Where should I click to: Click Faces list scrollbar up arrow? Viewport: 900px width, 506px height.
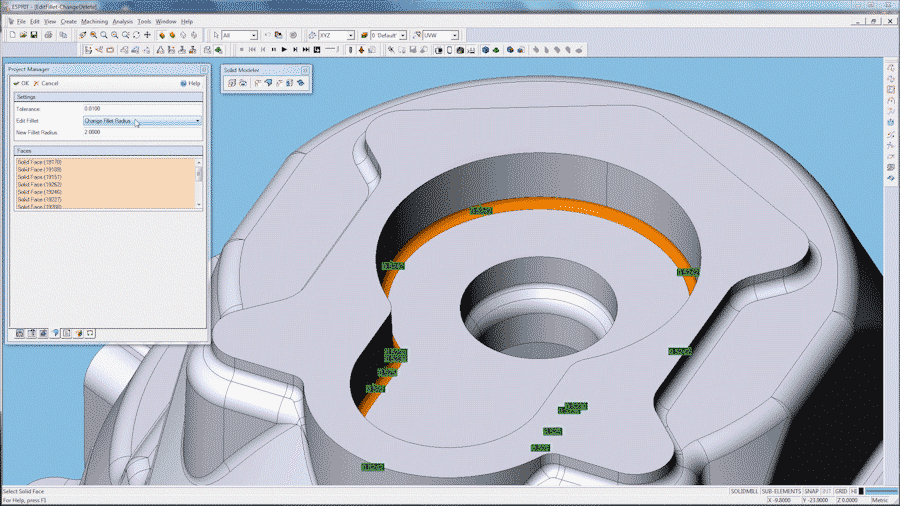[x=199, y=162]
